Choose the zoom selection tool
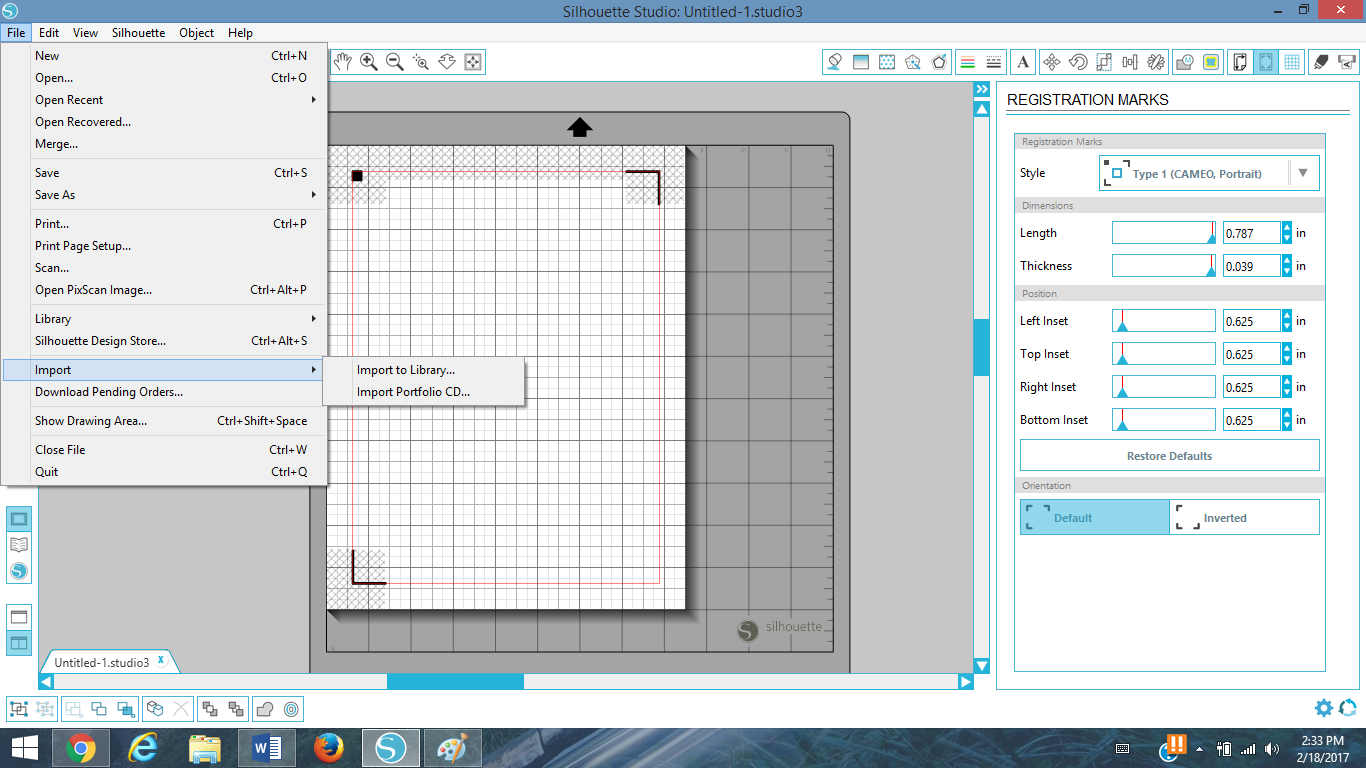This screenshot has height=768, width=1366. point(421,62)
